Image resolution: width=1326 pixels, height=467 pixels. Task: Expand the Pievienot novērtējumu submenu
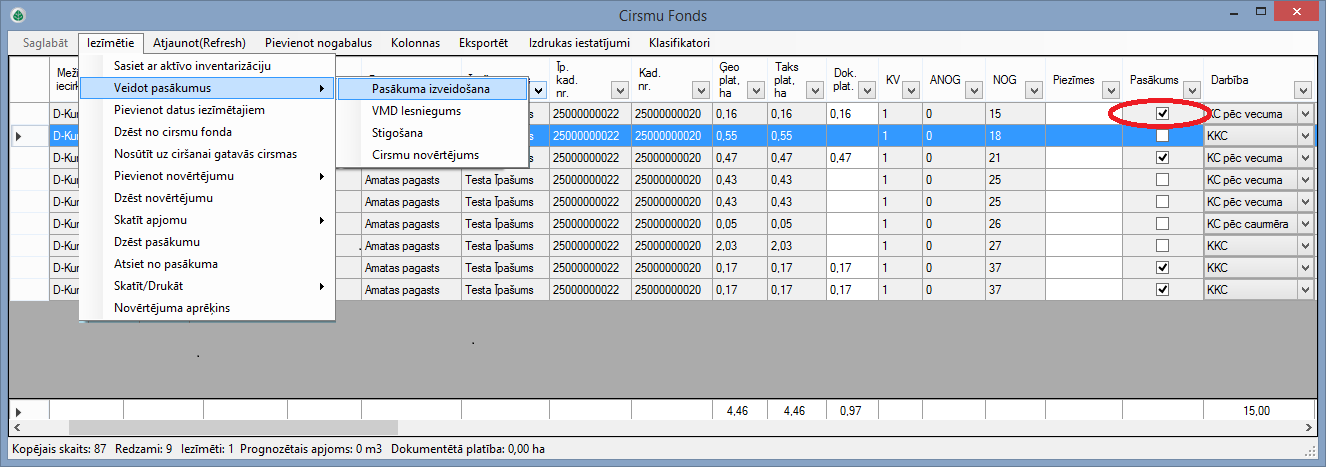207,176
